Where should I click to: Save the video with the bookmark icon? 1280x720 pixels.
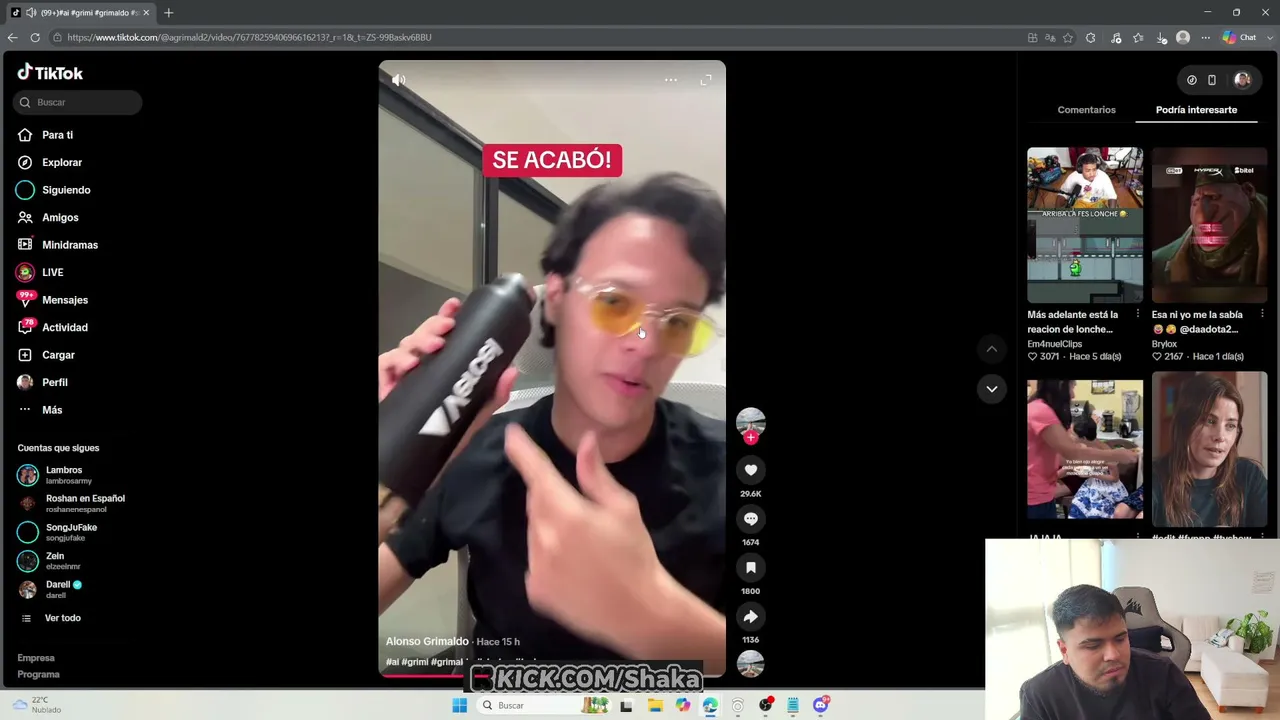pyautogui.click(x=751, y=567)
